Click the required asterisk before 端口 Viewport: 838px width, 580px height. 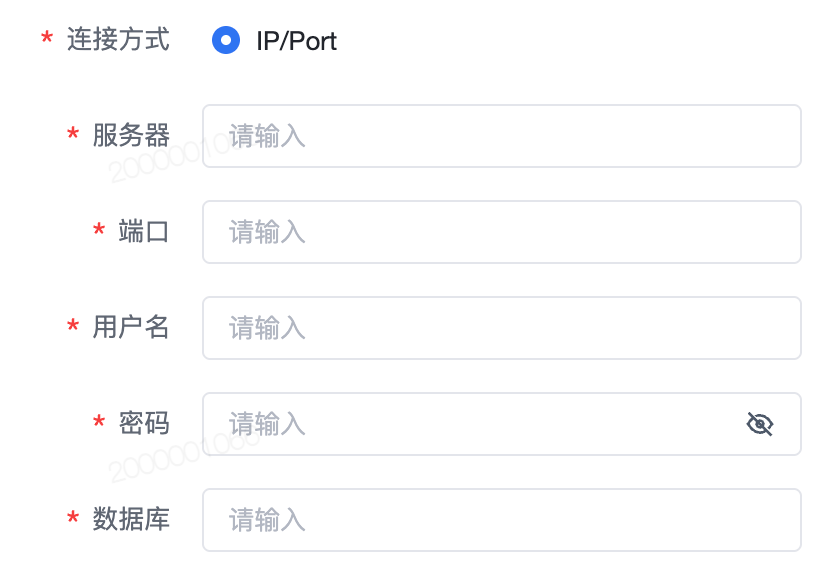point(98,229)
